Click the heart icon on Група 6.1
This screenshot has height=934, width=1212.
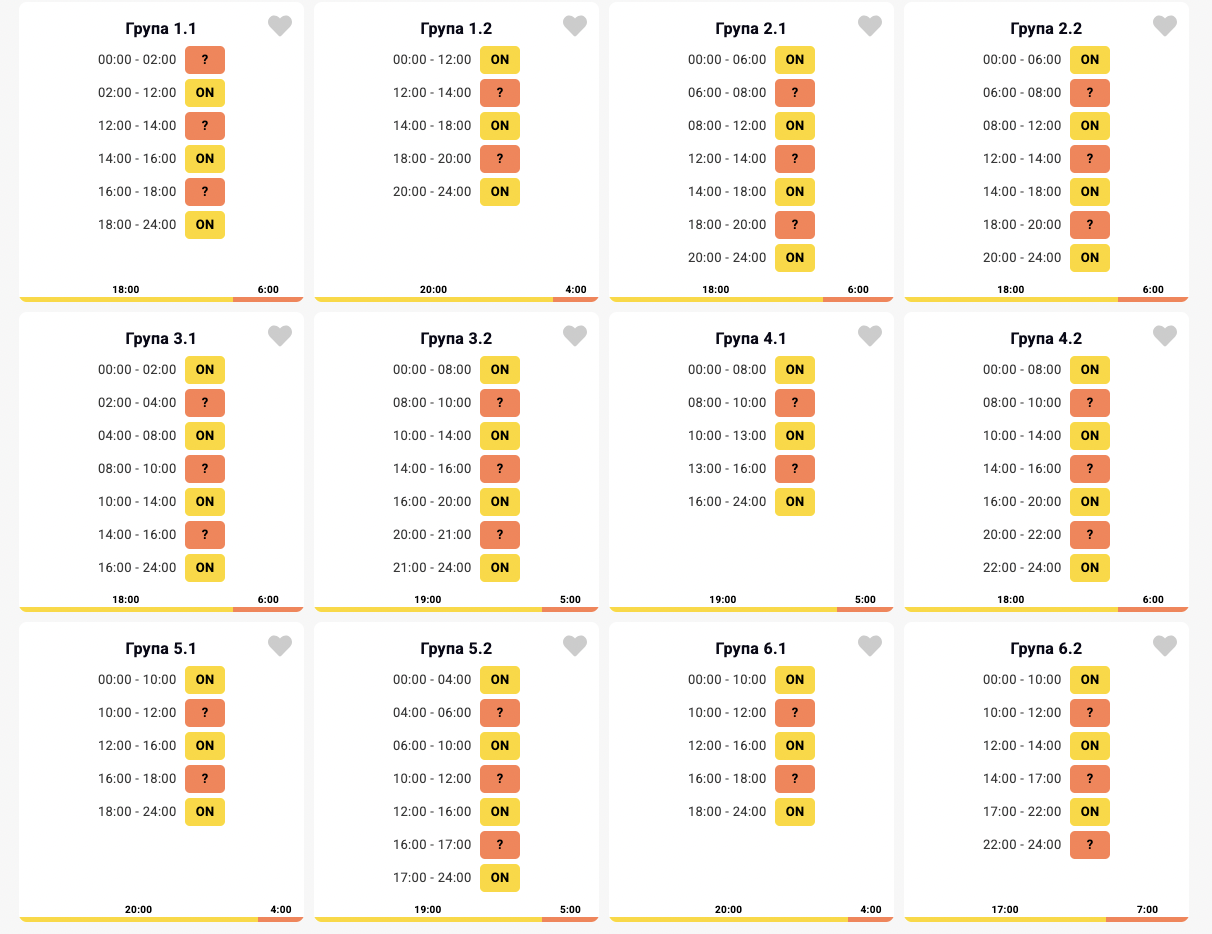pos(870,647)
